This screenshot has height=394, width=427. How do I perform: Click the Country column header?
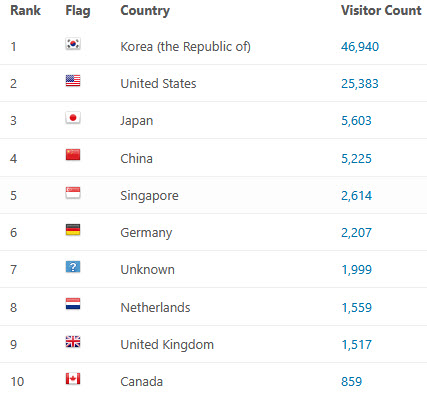point(145,11)
